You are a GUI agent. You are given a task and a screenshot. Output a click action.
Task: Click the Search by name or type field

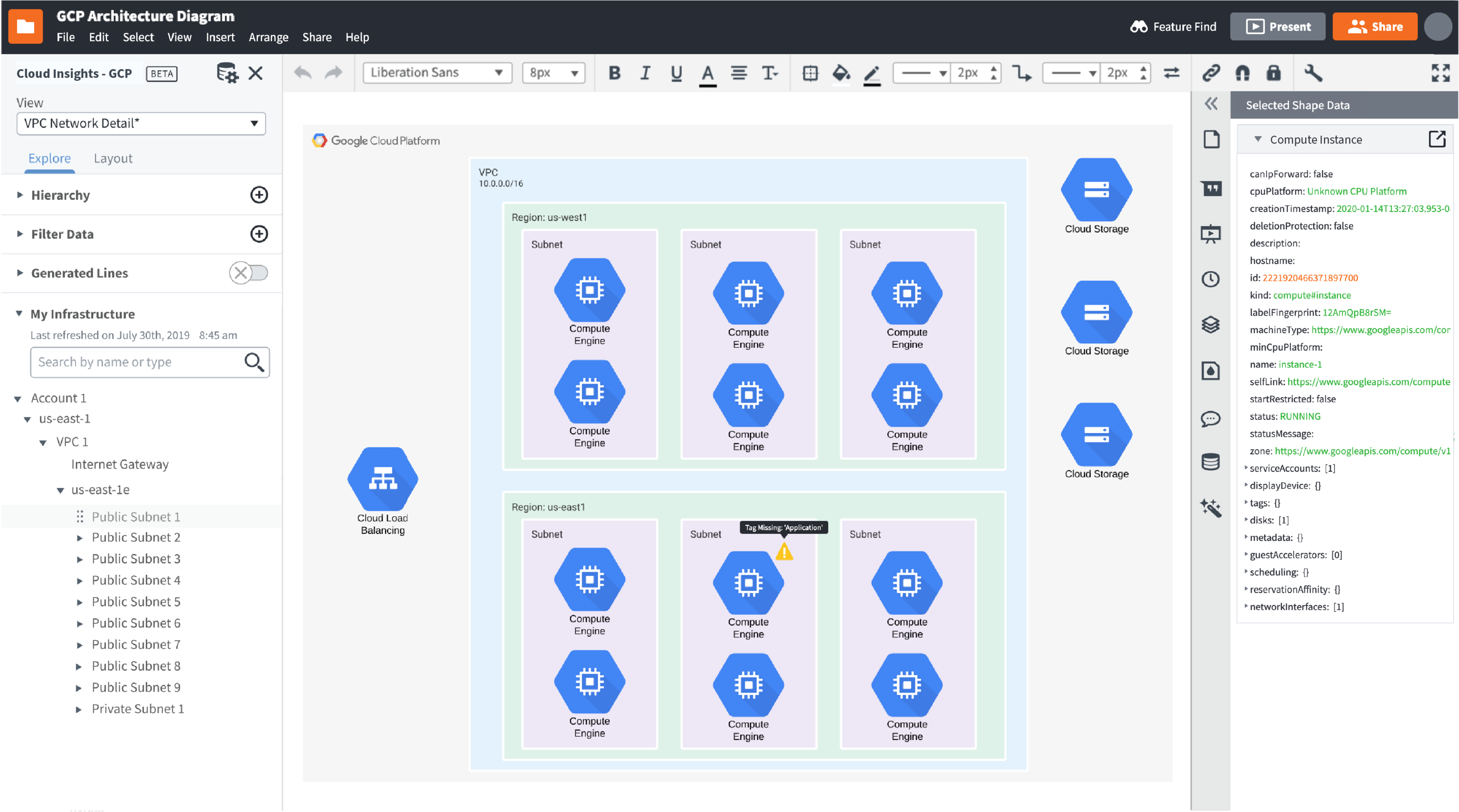(149, 362)
